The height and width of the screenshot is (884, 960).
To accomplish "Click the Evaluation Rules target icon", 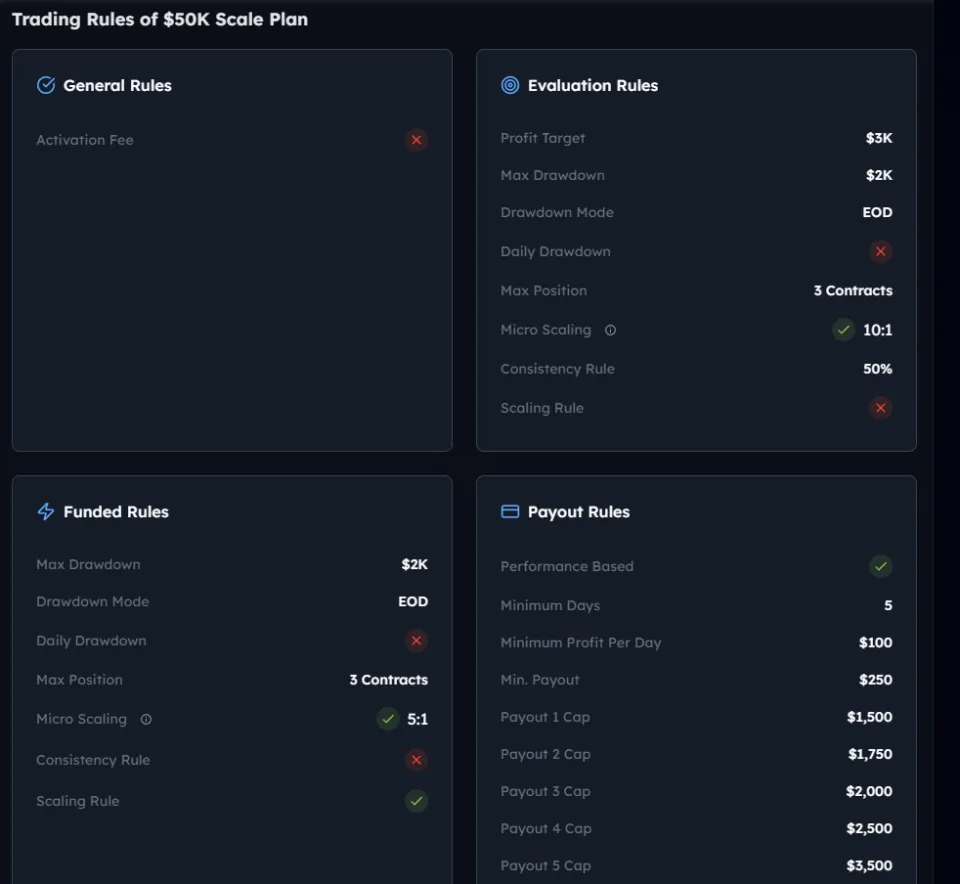I will point(510,85).
